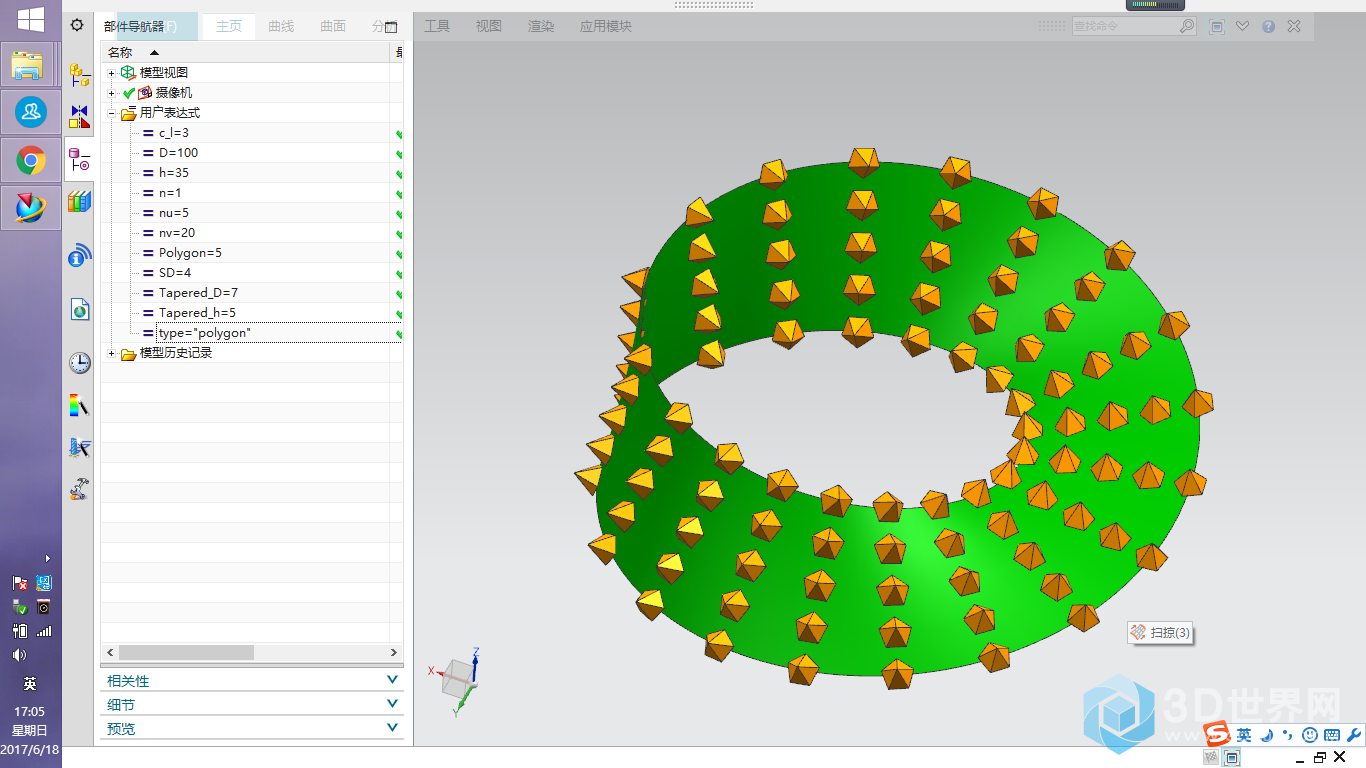Viewport: 1366px width, 768px height.
Task: Open the Roles tools sidebar icon
Action: 80,490
